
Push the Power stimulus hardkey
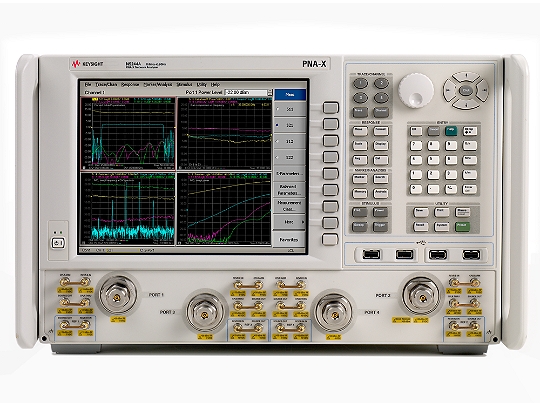click(381, 212)
